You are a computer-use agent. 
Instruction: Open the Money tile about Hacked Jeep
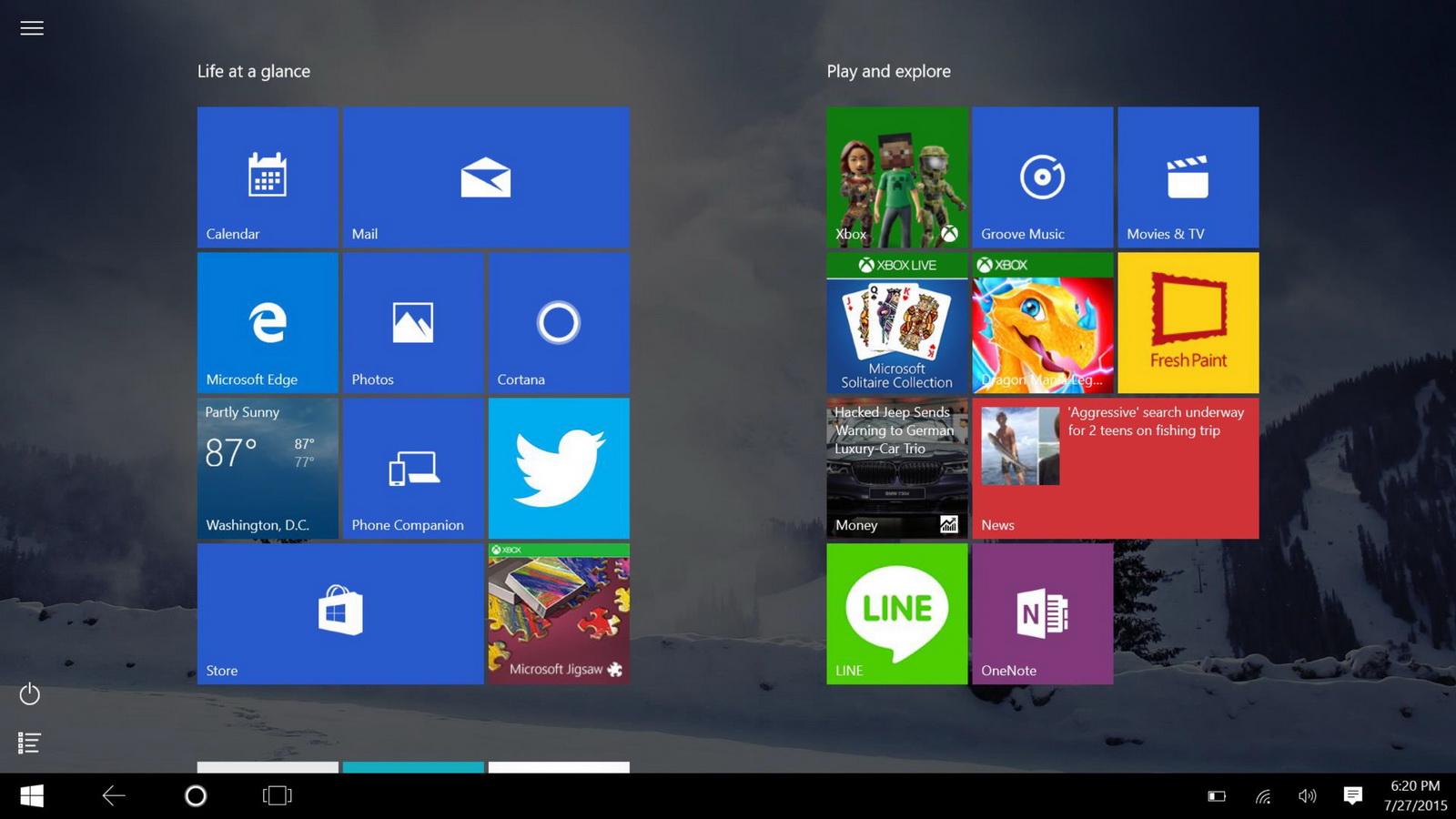click(897, 469)
